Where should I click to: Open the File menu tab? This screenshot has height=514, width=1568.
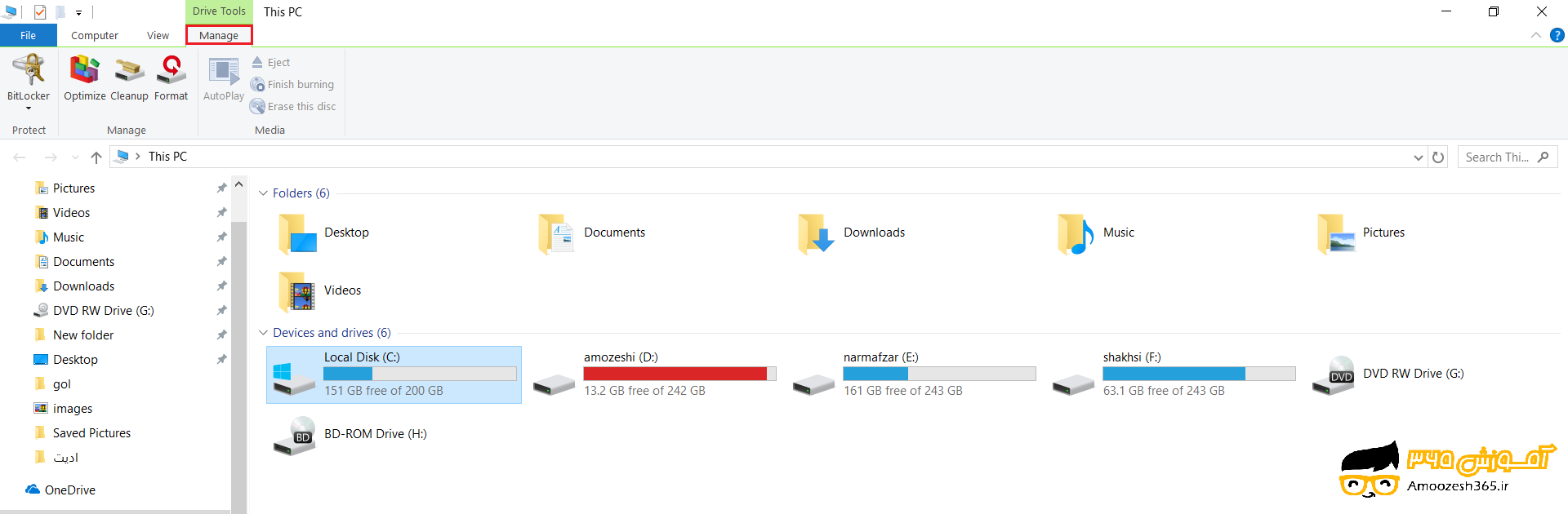pos(29,35)
